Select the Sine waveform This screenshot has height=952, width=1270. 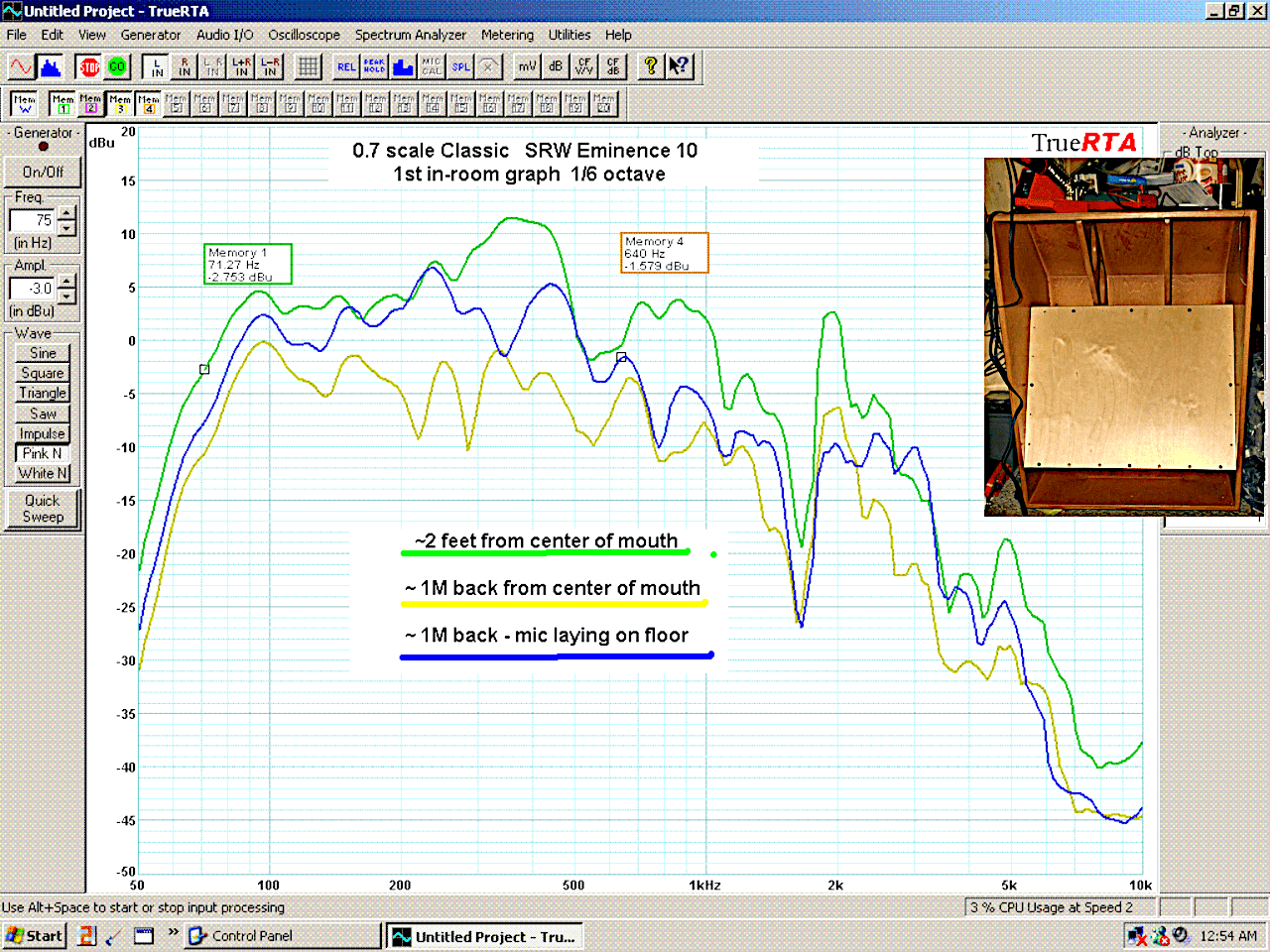43,353
